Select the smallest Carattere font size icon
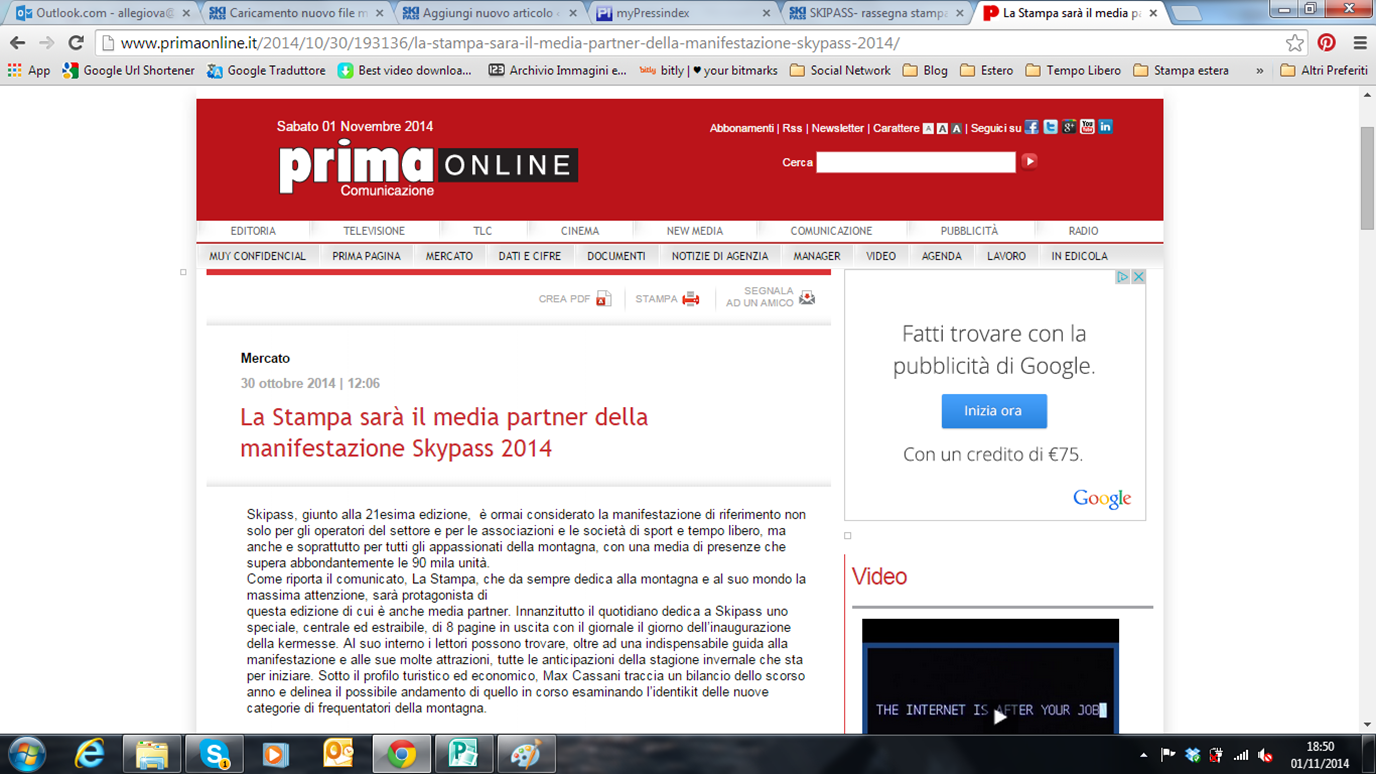This screenshot has width=1376, height=774. (928, 129)
